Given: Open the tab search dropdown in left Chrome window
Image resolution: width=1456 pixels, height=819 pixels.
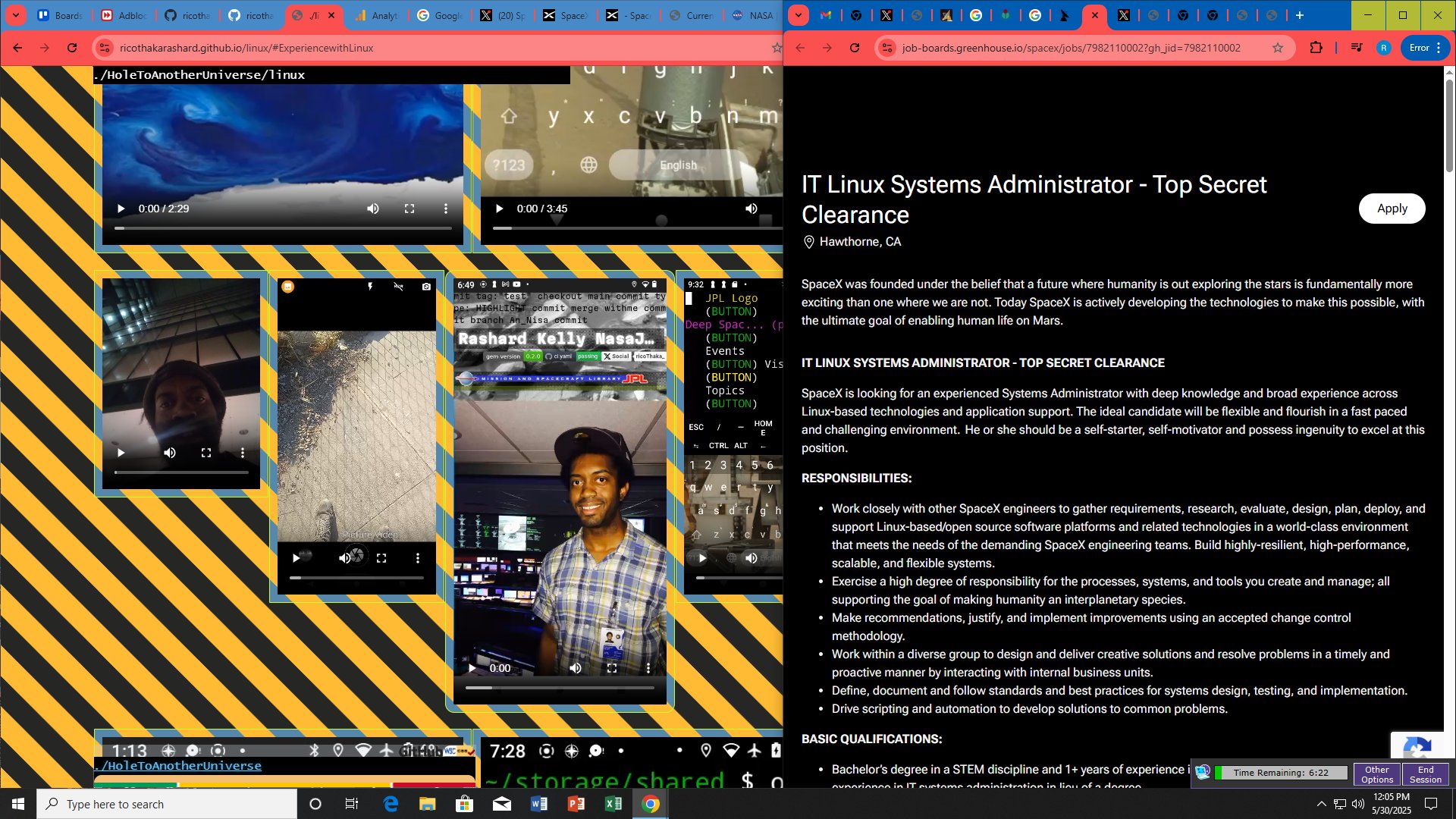Looking at the screenshot, I should pos(15,15).
